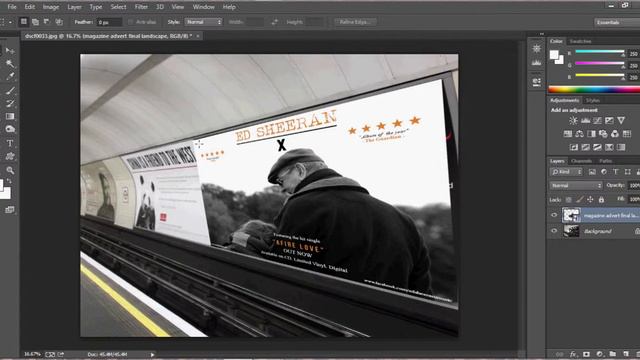Expand the status bar info arrow
640x360 pixels.
coord(152,355)
